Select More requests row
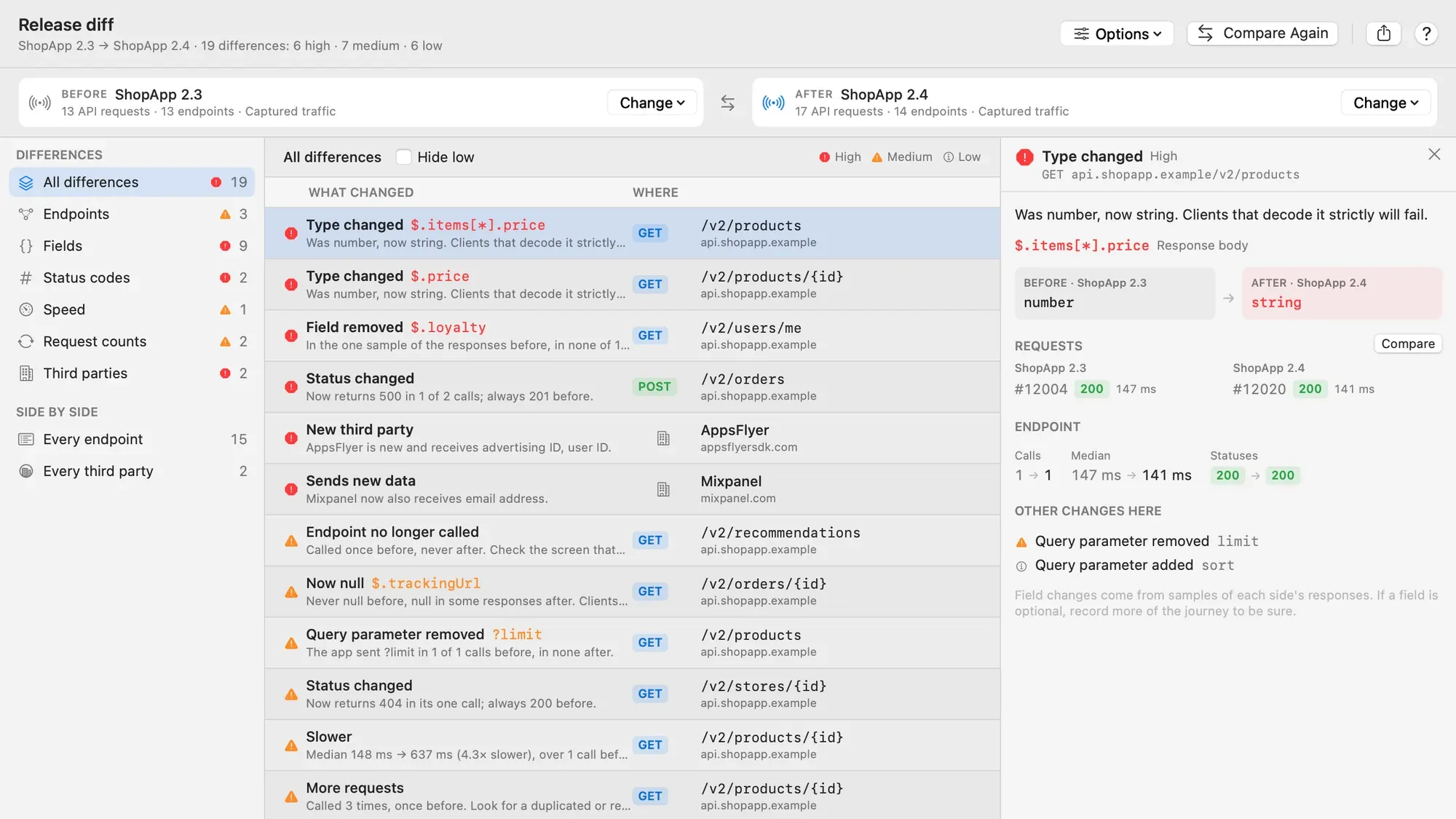The image size is (1456, 819). tap(632, 795)
